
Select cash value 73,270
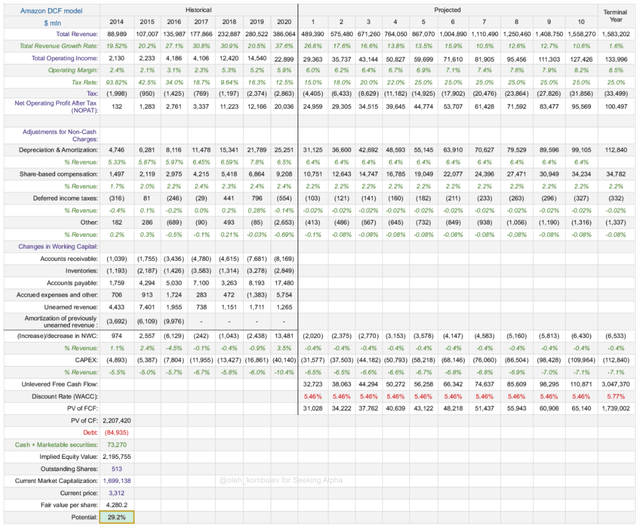click(117, 445)
